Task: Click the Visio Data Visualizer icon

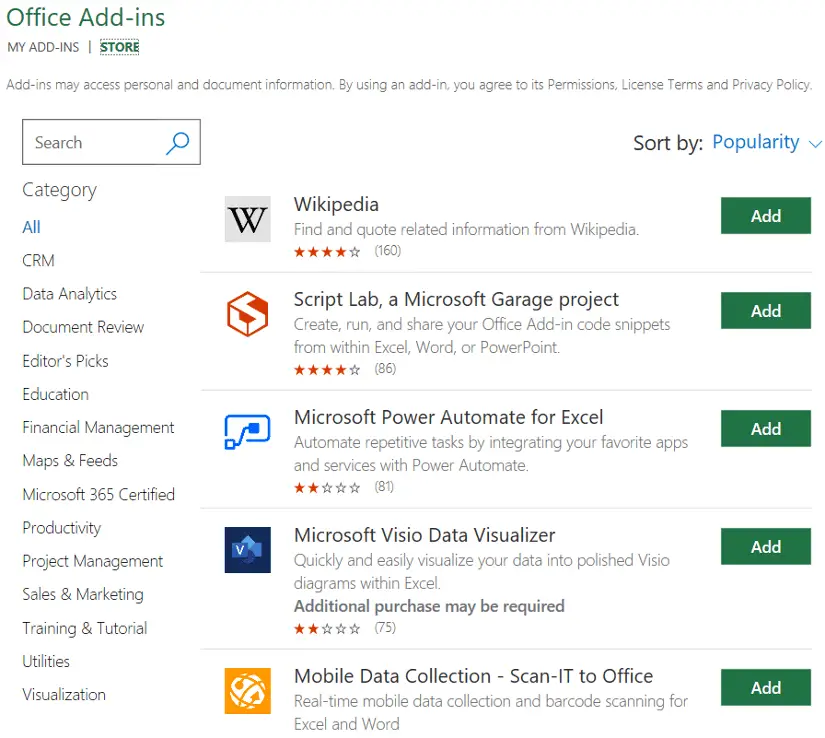Action: [x=247, y=550]
